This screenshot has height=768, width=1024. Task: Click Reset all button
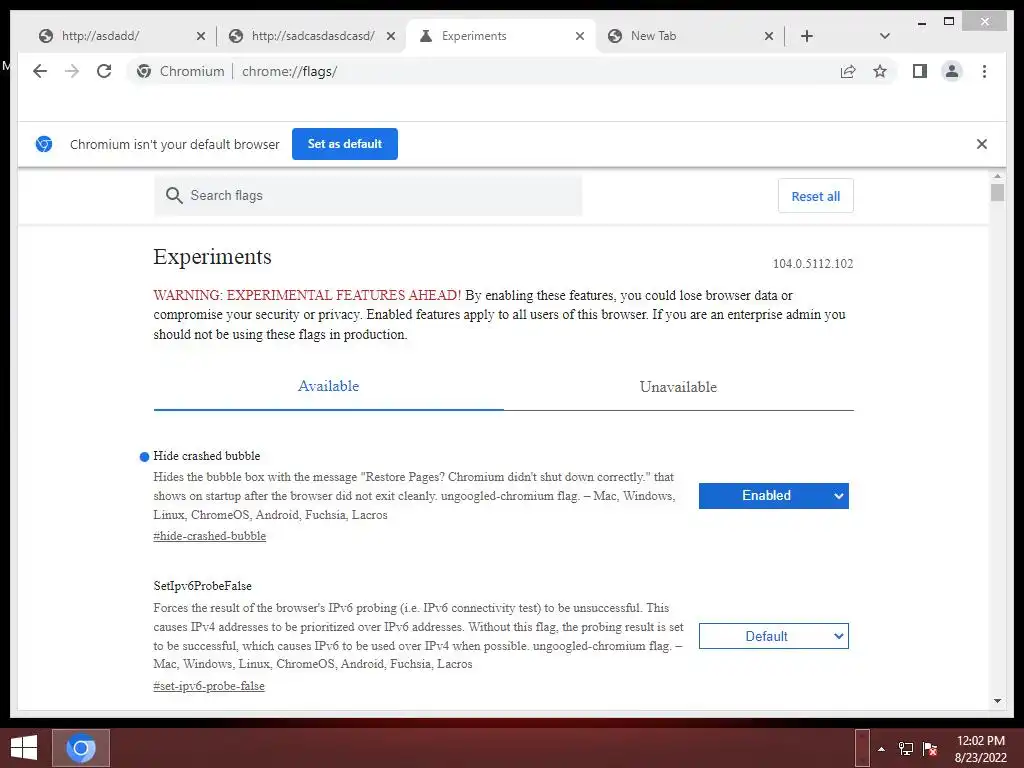[x=816, y=196]
